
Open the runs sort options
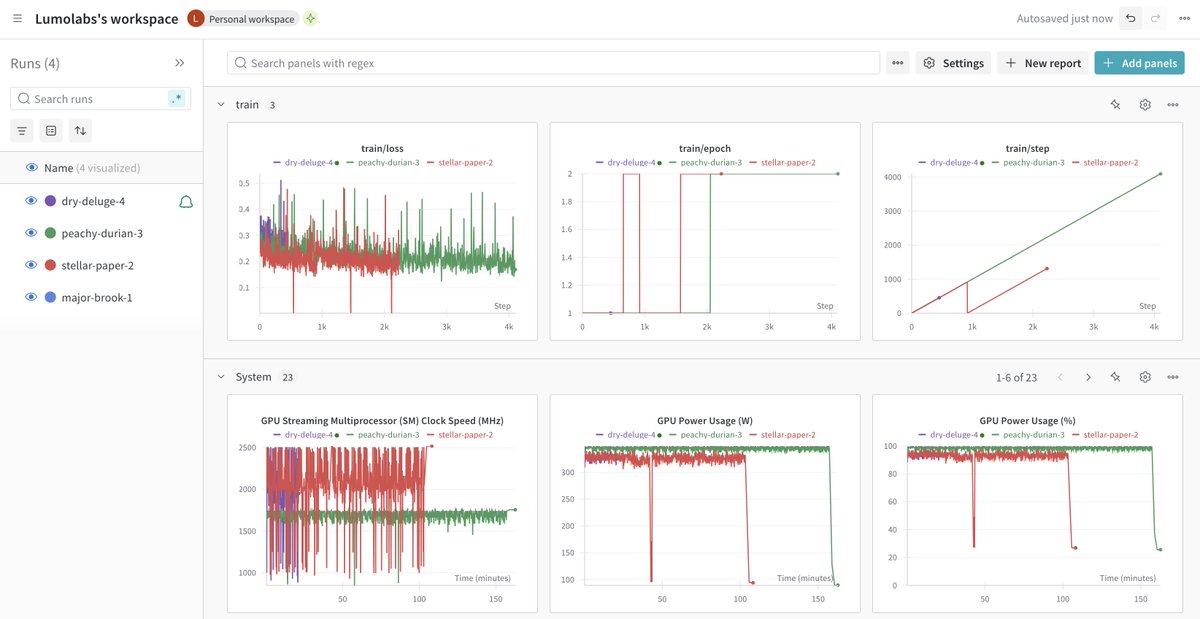80,130
